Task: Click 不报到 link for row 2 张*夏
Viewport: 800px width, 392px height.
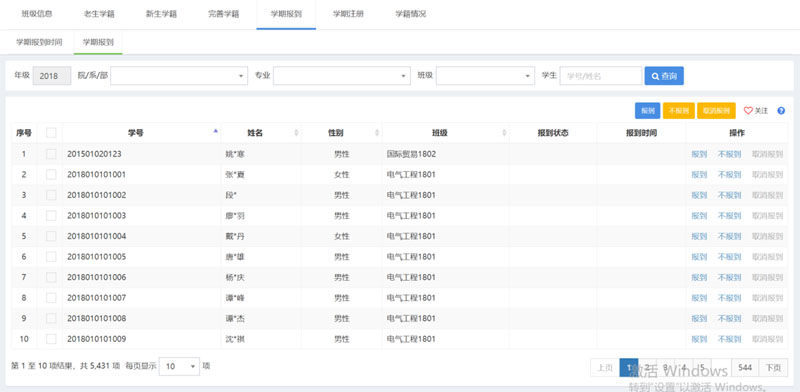Action: pos(729,175)
